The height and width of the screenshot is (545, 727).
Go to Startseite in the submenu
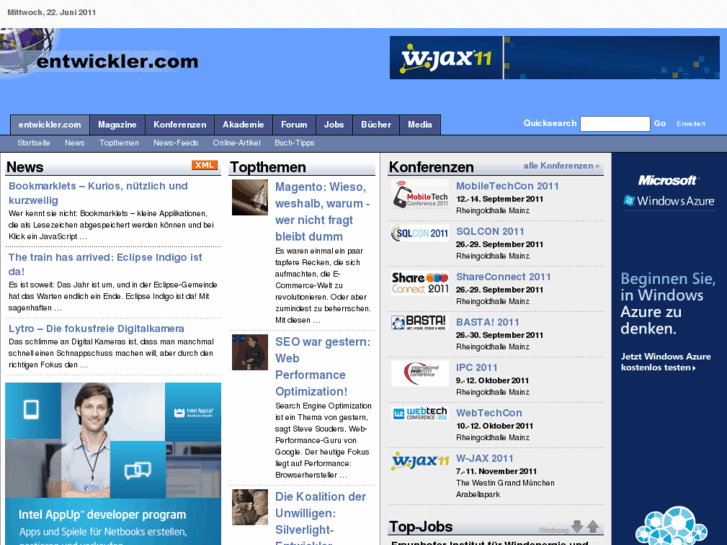pyautogui.click(x=34, y=143)
